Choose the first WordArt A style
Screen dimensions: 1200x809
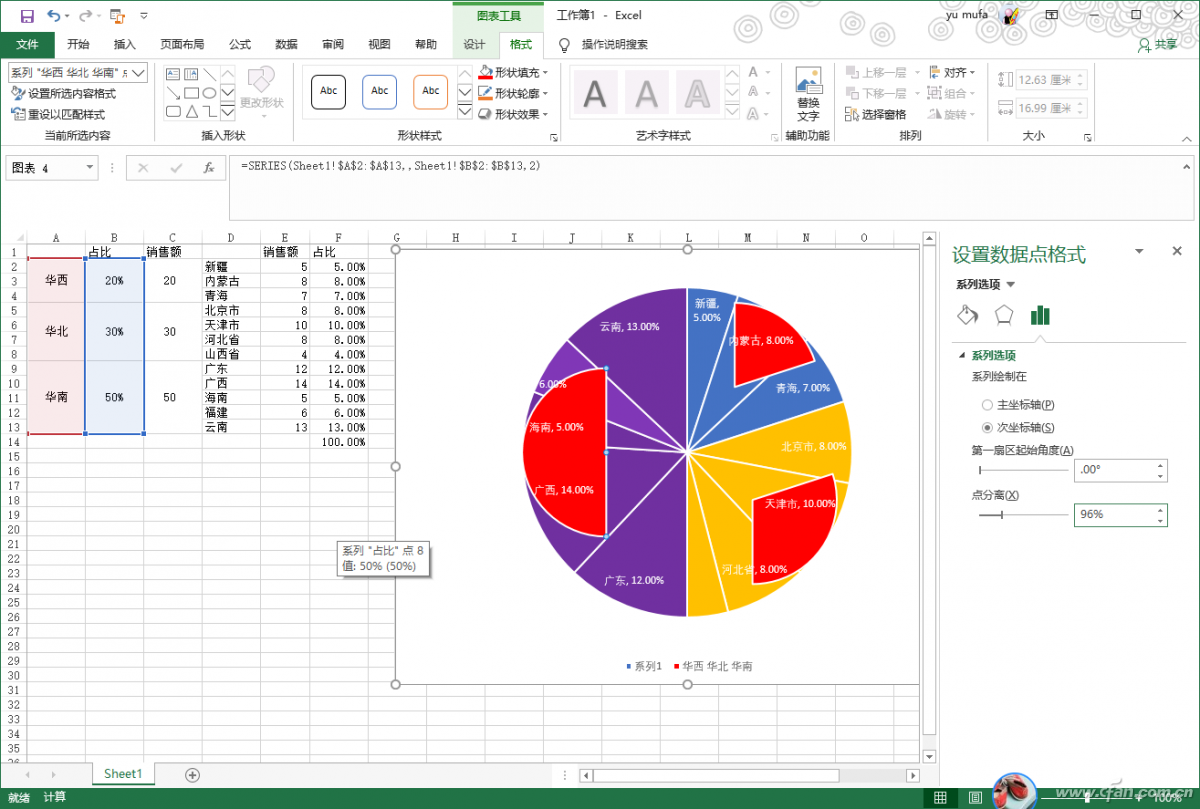point(595,94)
